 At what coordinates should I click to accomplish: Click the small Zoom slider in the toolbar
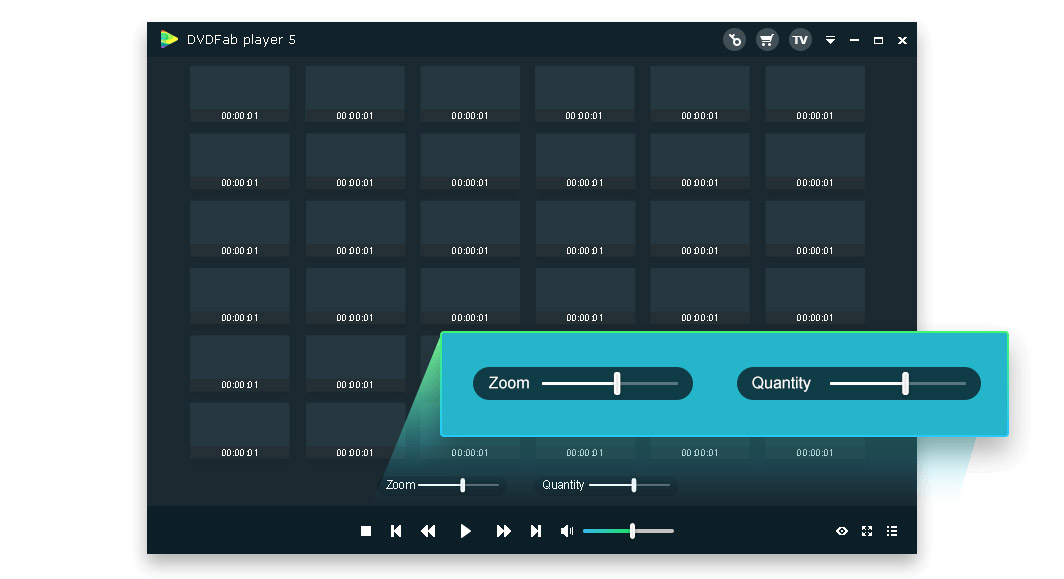tap(459, 485)
